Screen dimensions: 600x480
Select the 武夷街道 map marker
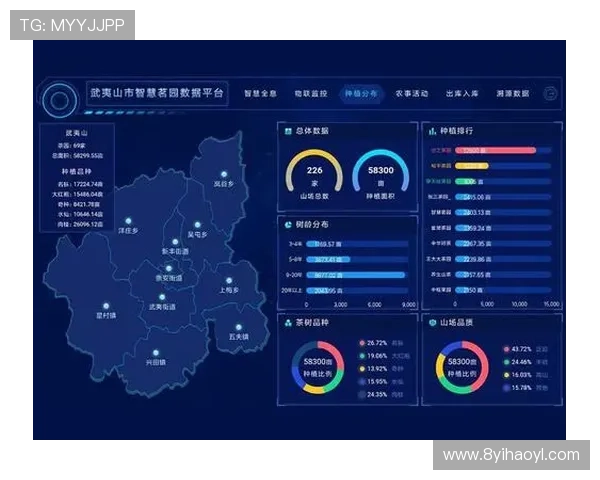pyautogui.click(x=162, y=297)
